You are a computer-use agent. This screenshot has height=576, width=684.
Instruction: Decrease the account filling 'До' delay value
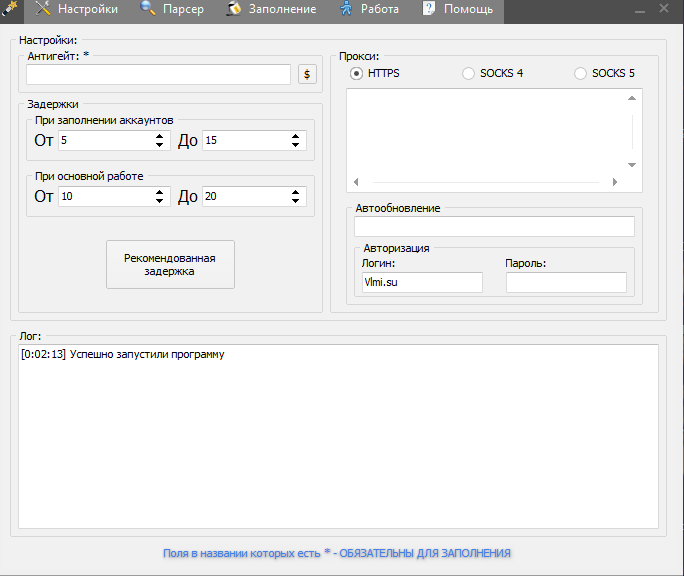point(296,146)
